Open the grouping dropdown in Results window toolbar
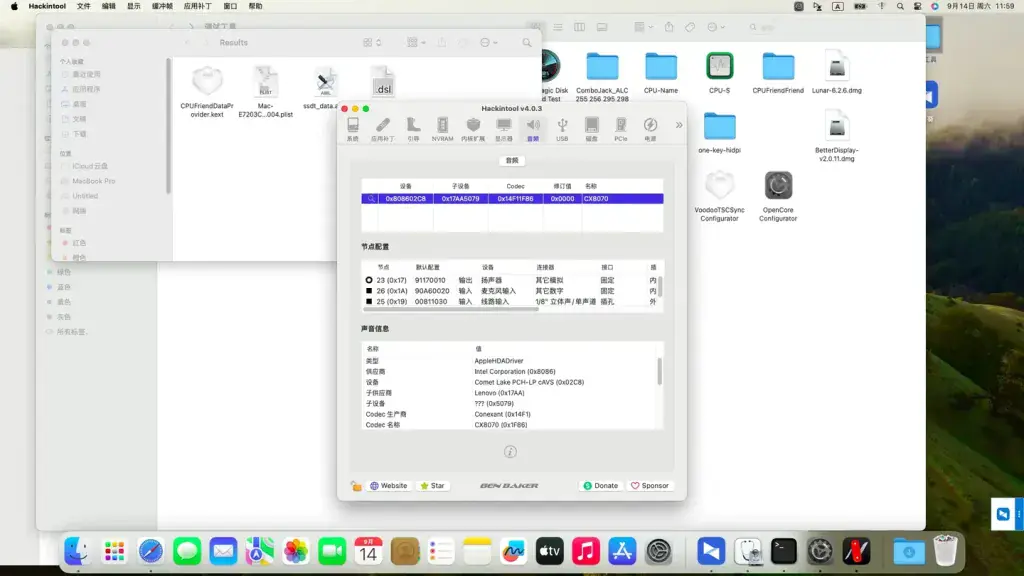Image resolution: width=1024 pixels, height=576 pixels. click(416, 42)
